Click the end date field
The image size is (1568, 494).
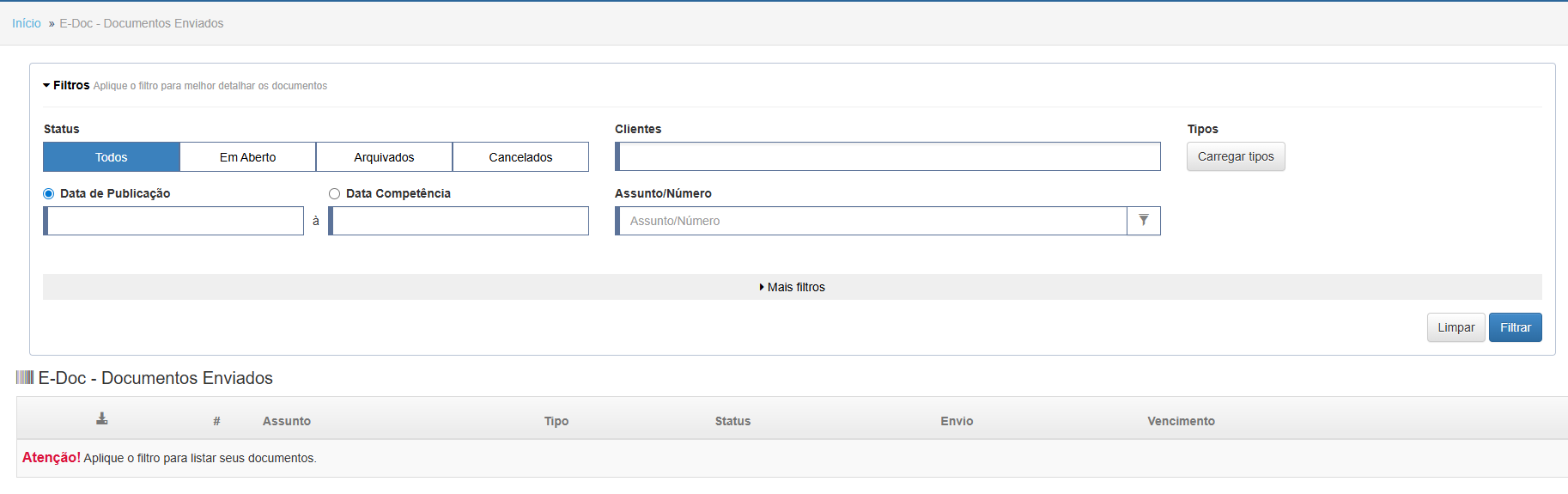coord(459,221)
